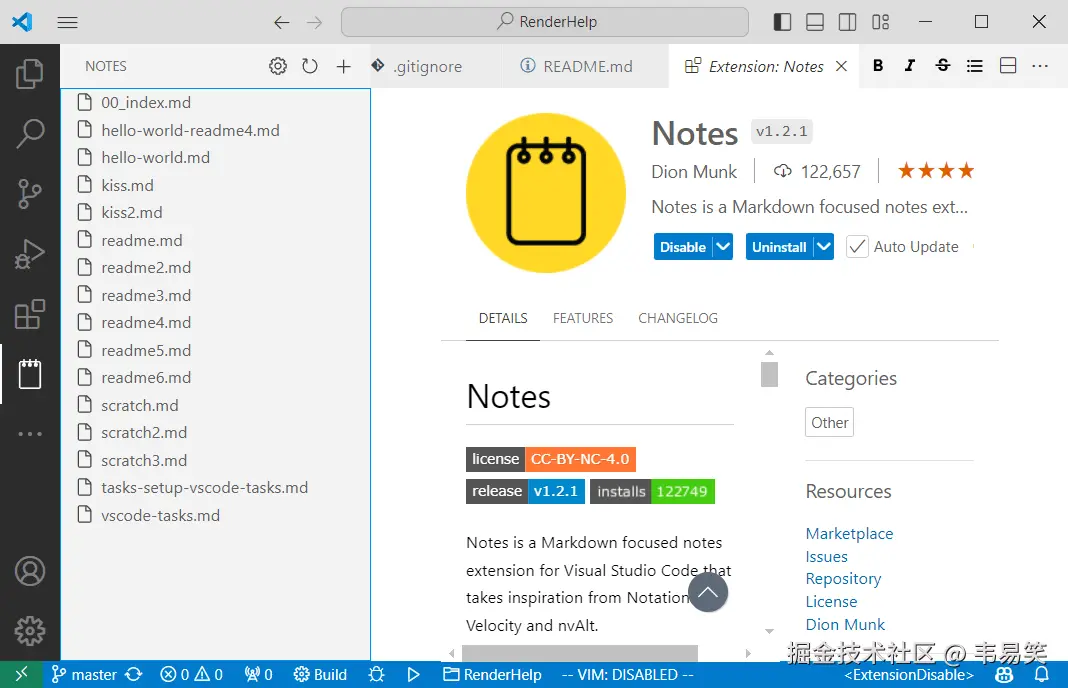Click the master branch in status bar
The height and width of the screenshot is (688, 1068).
click(84, 674)
